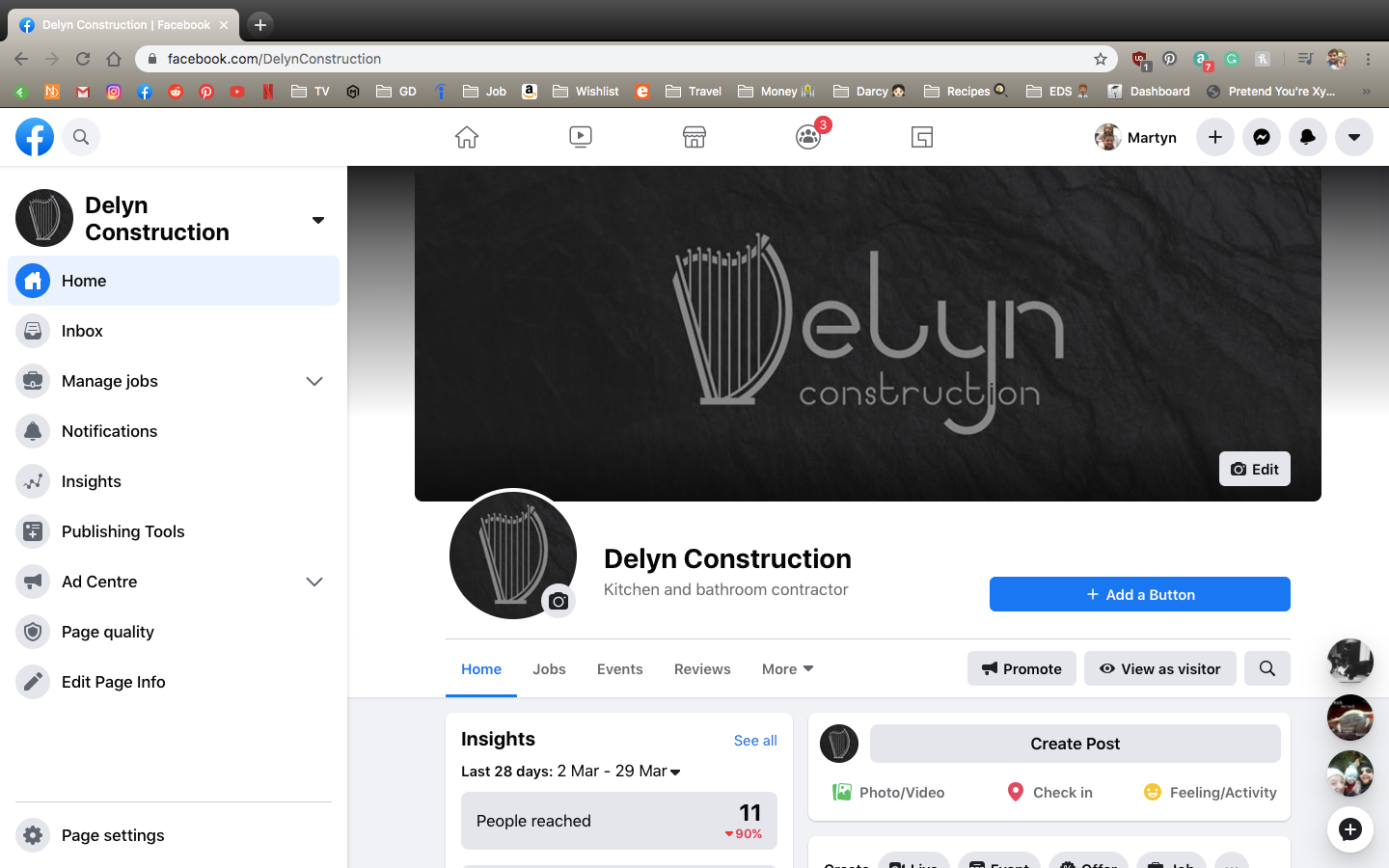Click the Create plus icon
This screenshot has width=1389, height=868.
coord(1215,137)
